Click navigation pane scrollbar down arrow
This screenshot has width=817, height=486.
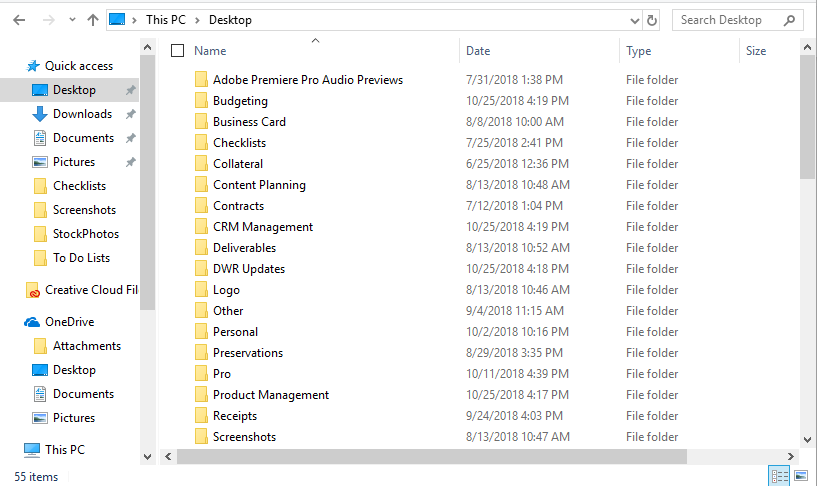click(147, 457)
